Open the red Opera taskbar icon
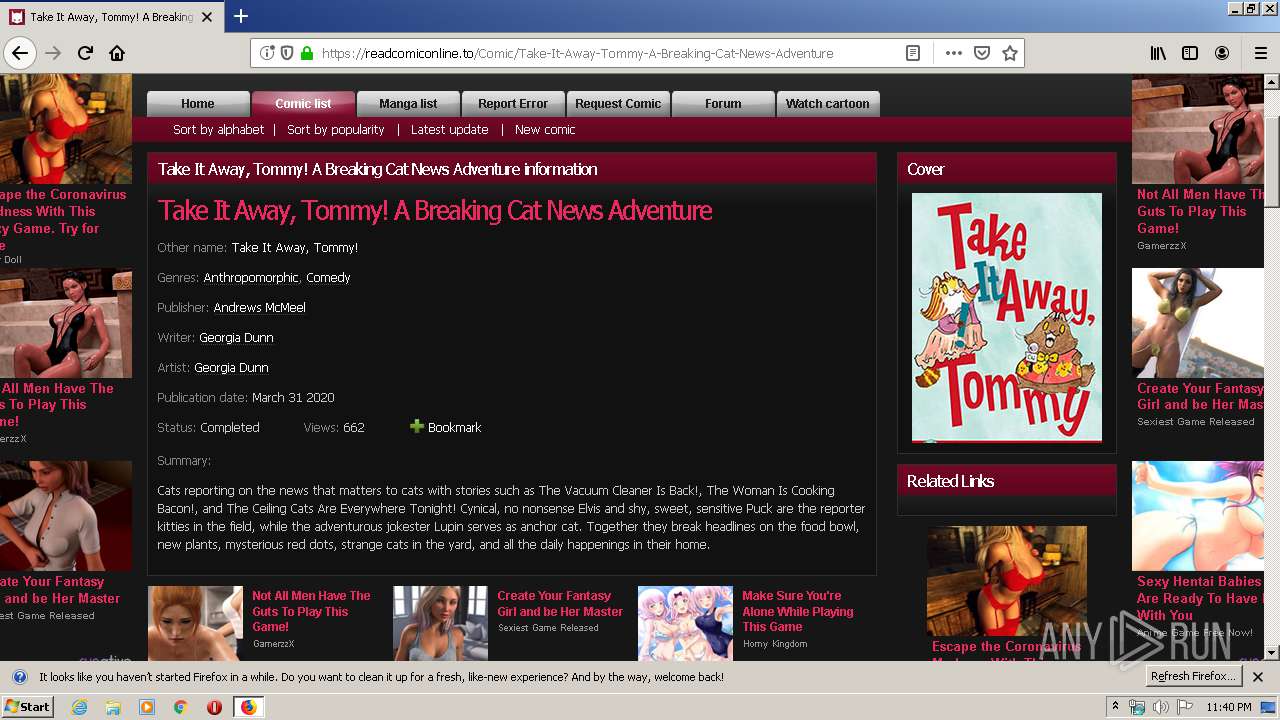Viewport: 1280px width, 720px height. (214, 707)
